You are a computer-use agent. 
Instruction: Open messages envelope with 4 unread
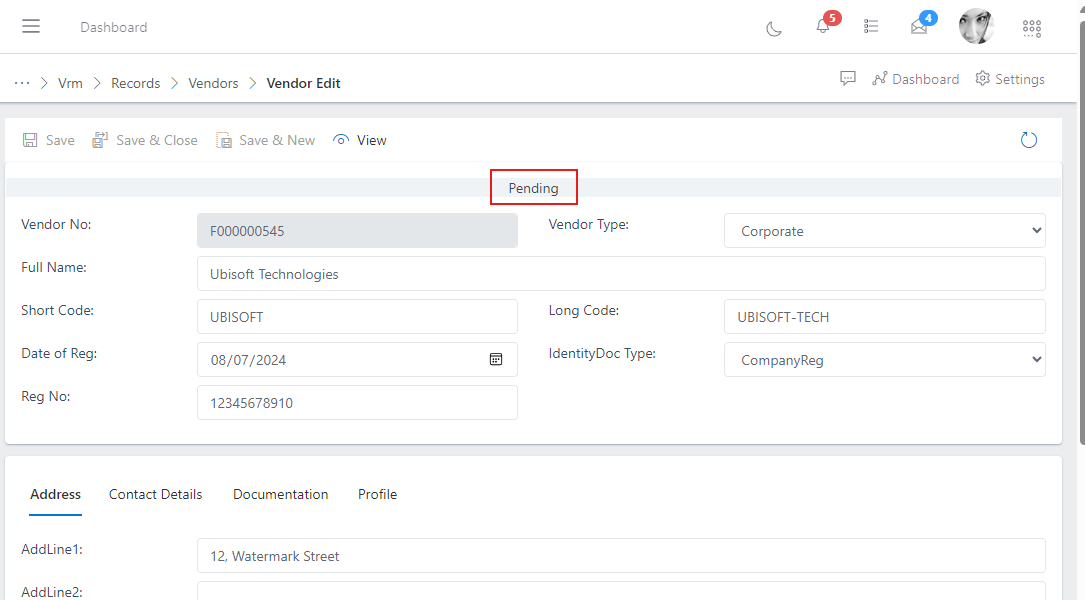(917, 27)
